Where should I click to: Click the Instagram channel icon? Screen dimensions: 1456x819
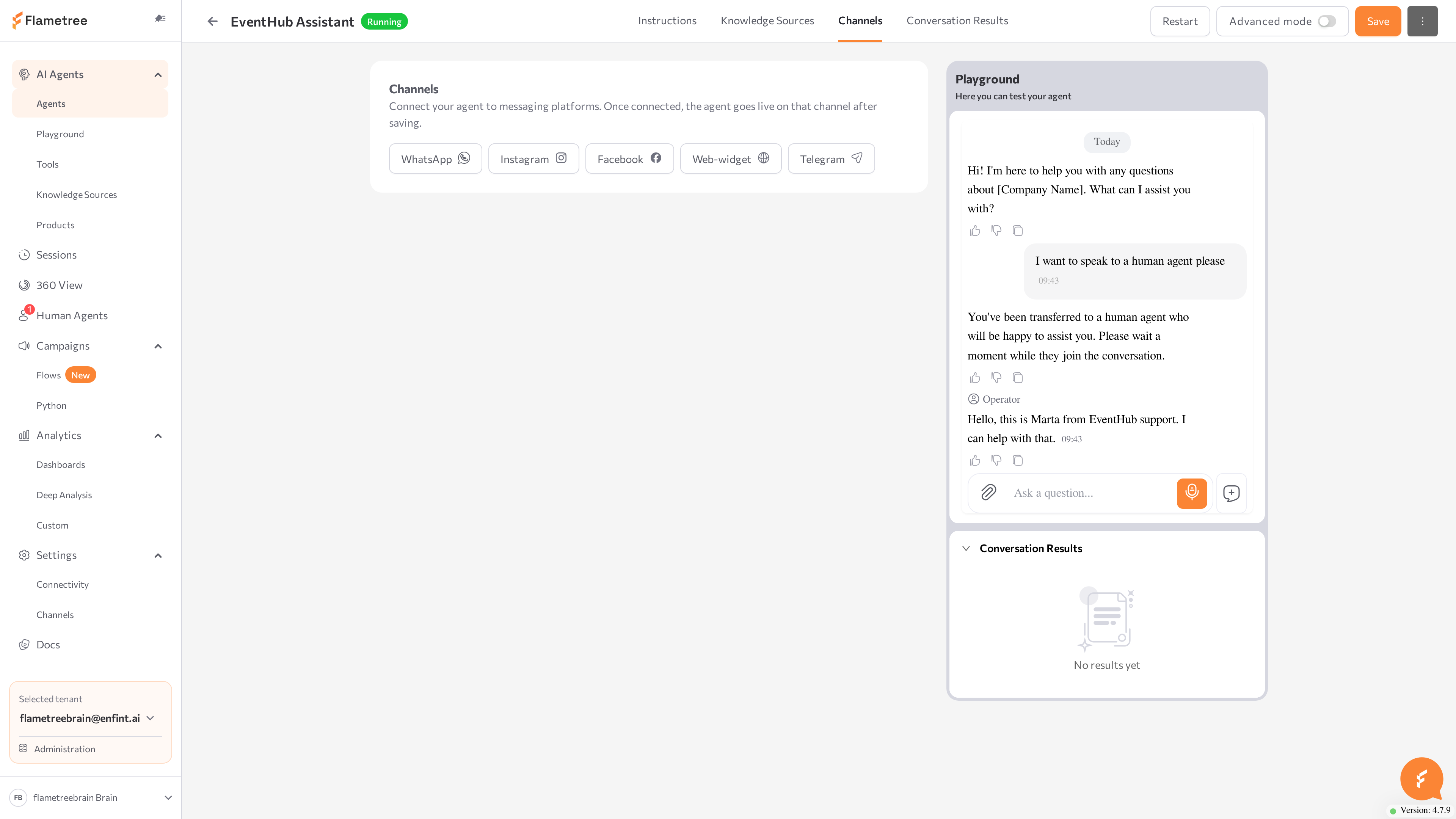point(561,158)
